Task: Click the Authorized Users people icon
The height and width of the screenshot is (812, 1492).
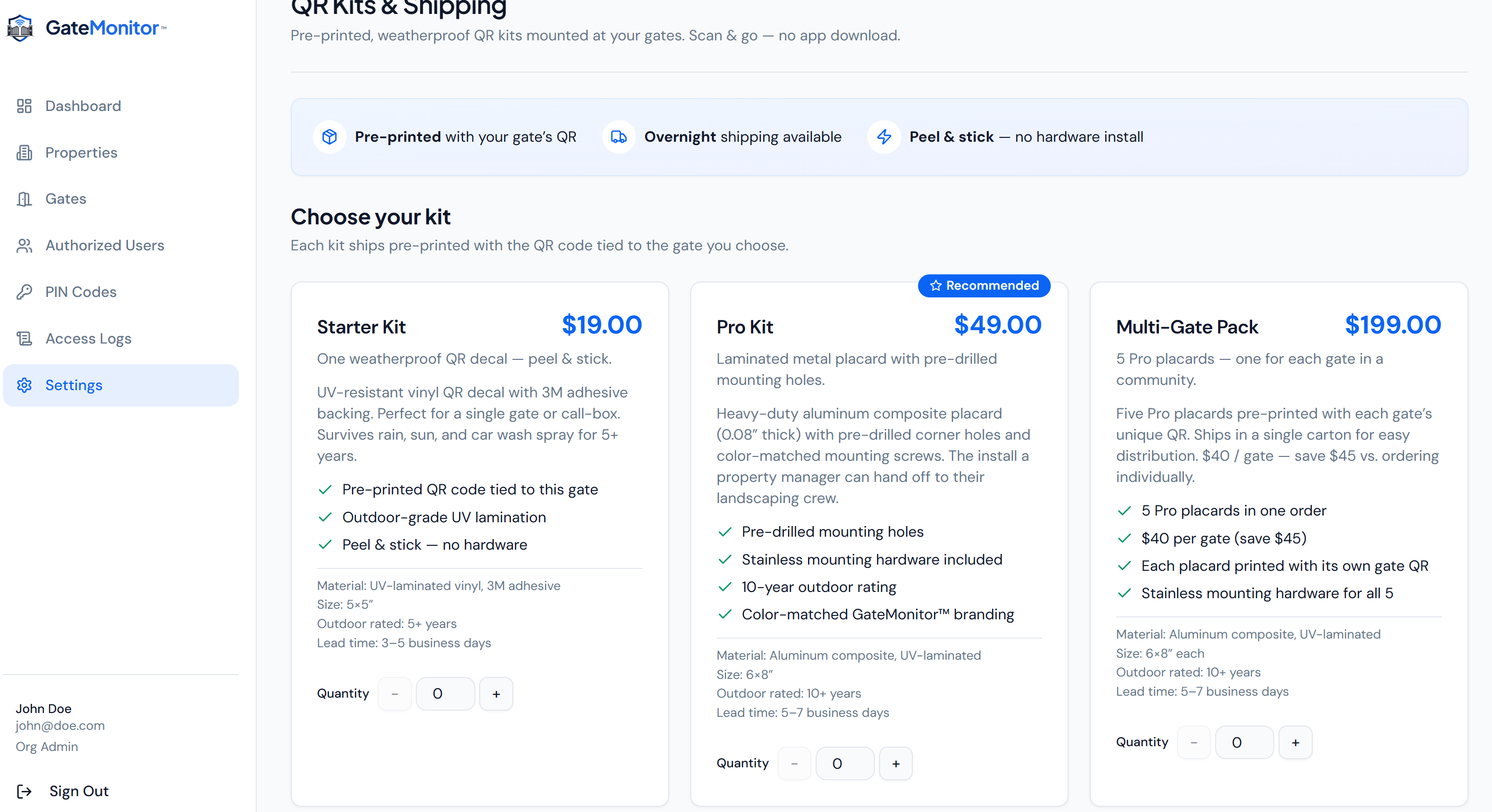Action: (x=25, y=246)
